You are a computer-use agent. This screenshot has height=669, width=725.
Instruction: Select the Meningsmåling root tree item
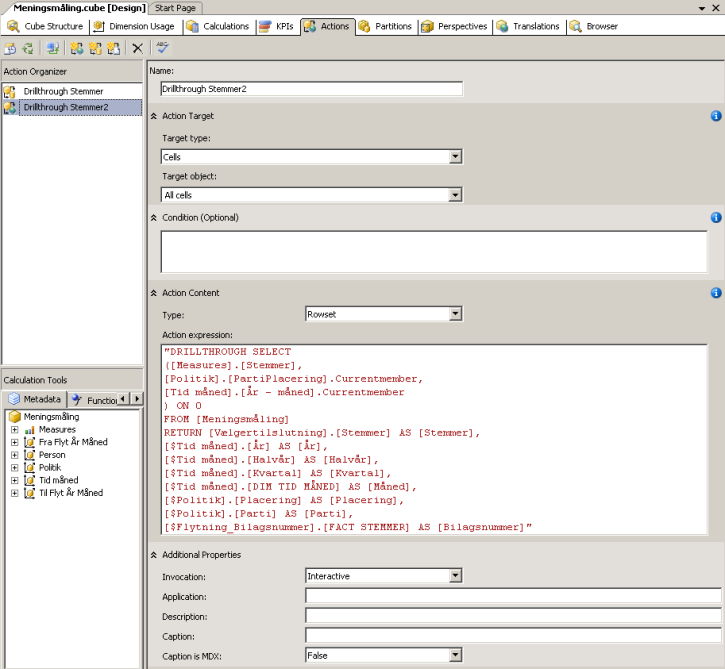pyautogui.click(x=51, y=417)
